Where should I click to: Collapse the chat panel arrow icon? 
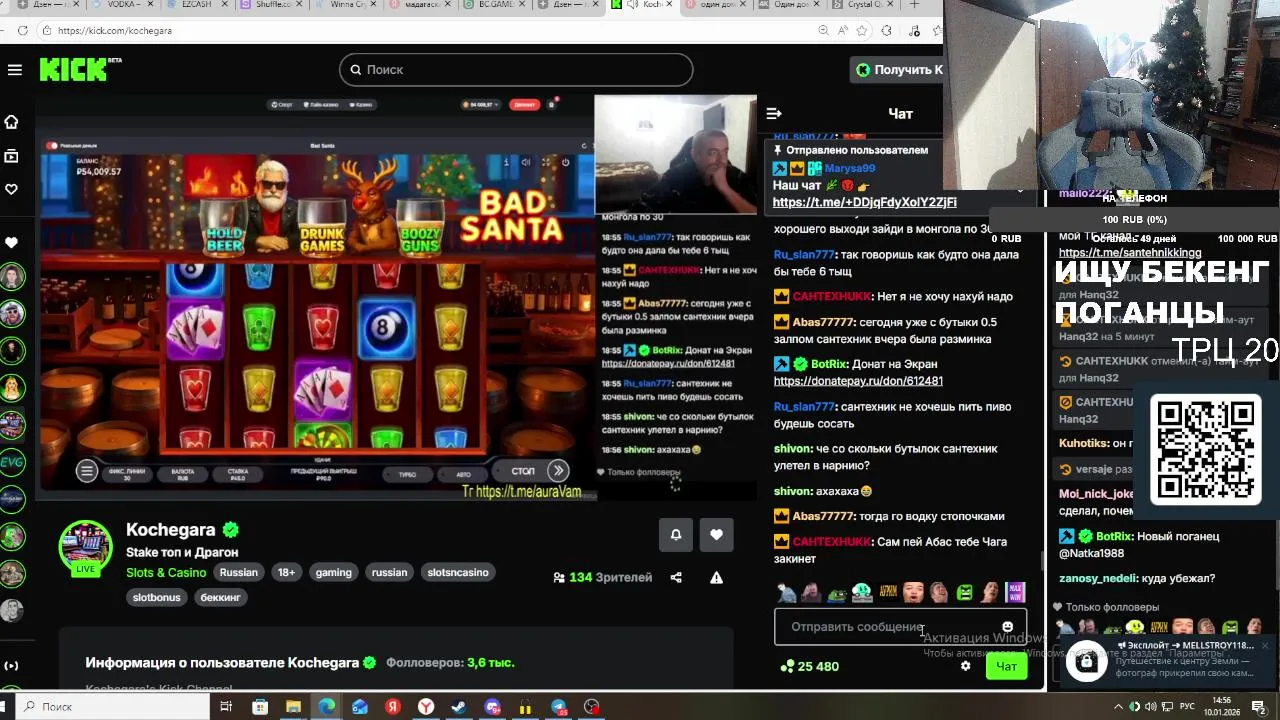[x=773, y=113]
